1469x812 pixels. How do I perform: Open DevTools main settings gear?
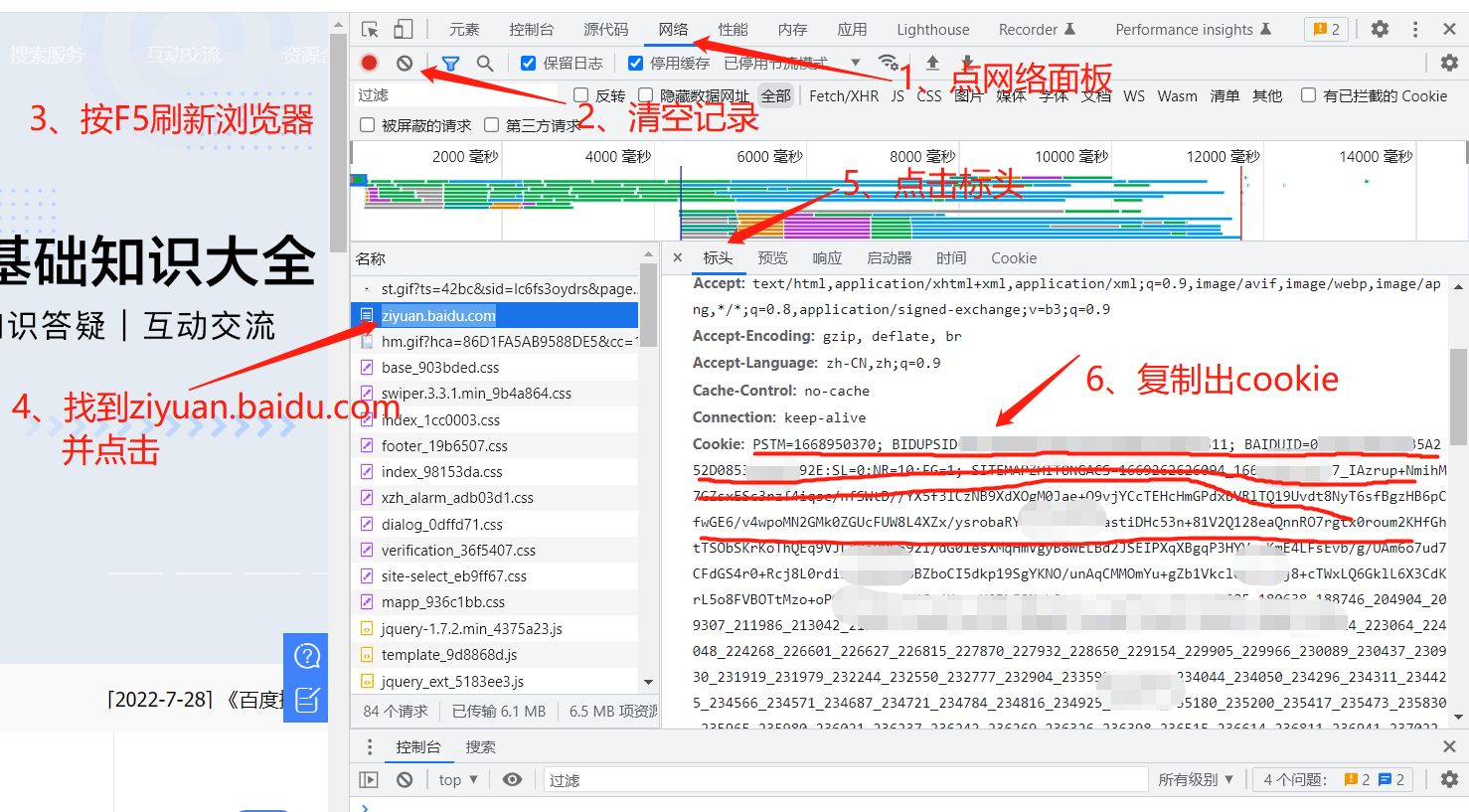pos(1380,29)
